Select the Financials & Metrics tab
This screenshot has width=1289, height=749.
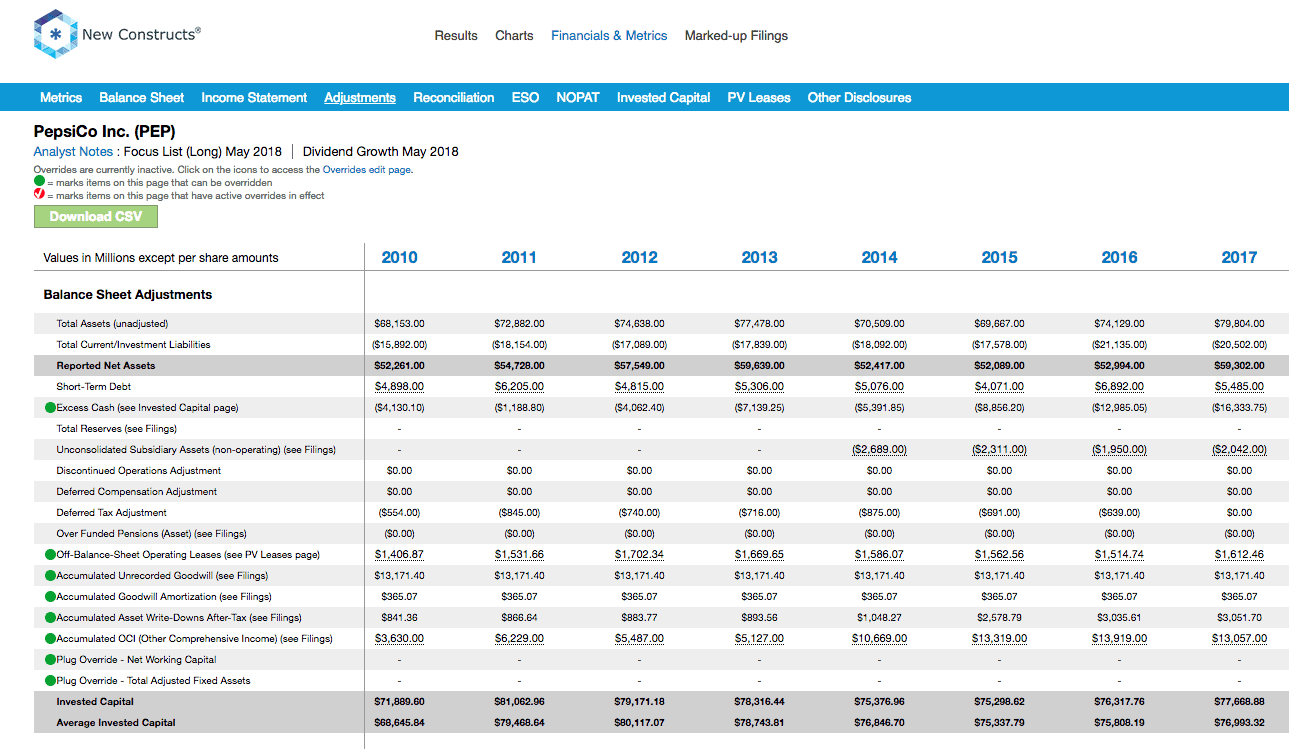[x=609, y=36]
